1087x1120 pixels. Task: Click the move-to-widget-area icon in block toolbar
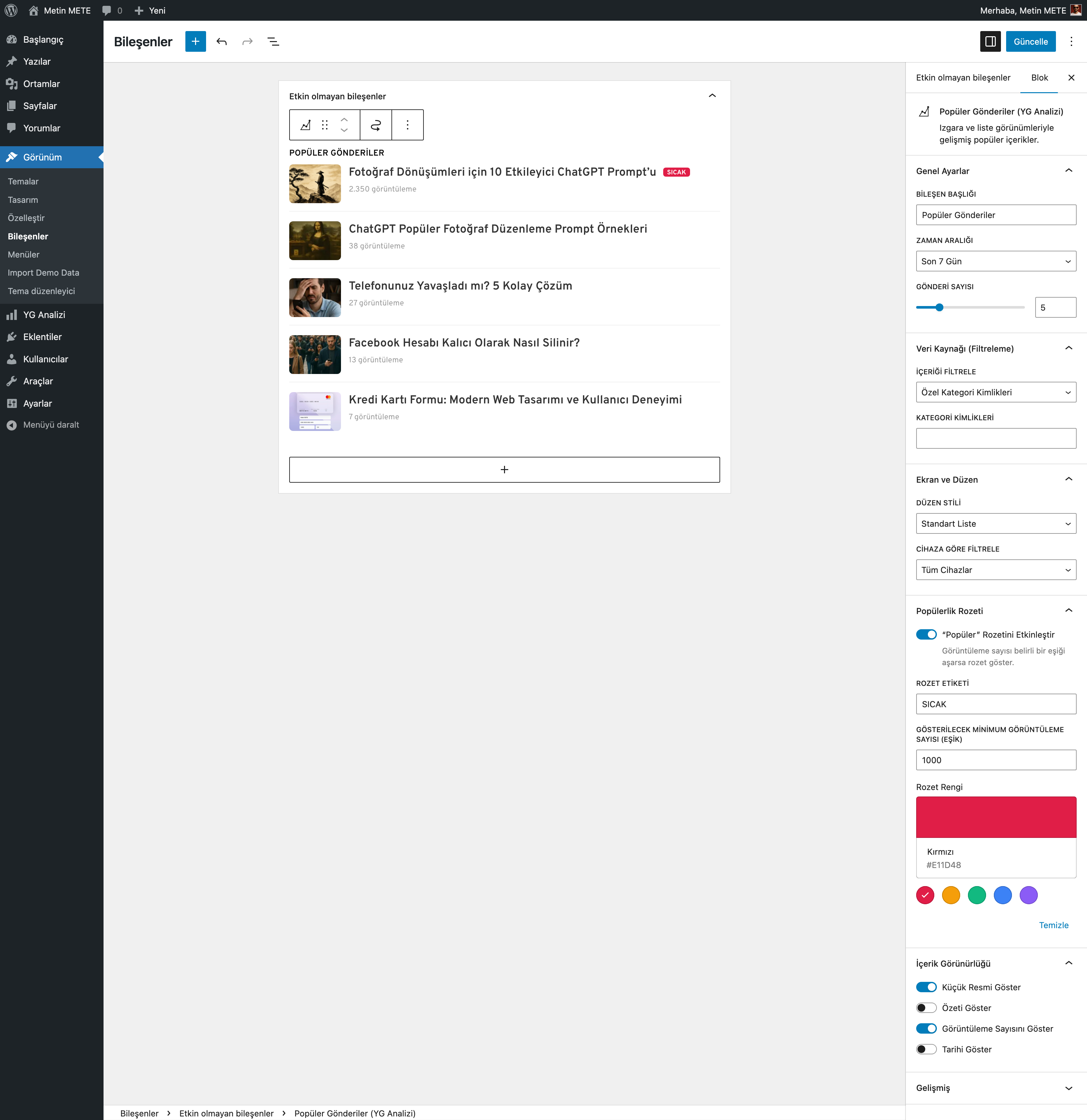(376, 125)
